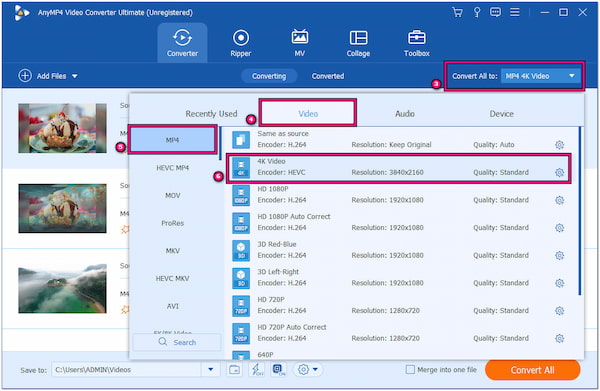Open the shopping cart purchase icon

457,12
